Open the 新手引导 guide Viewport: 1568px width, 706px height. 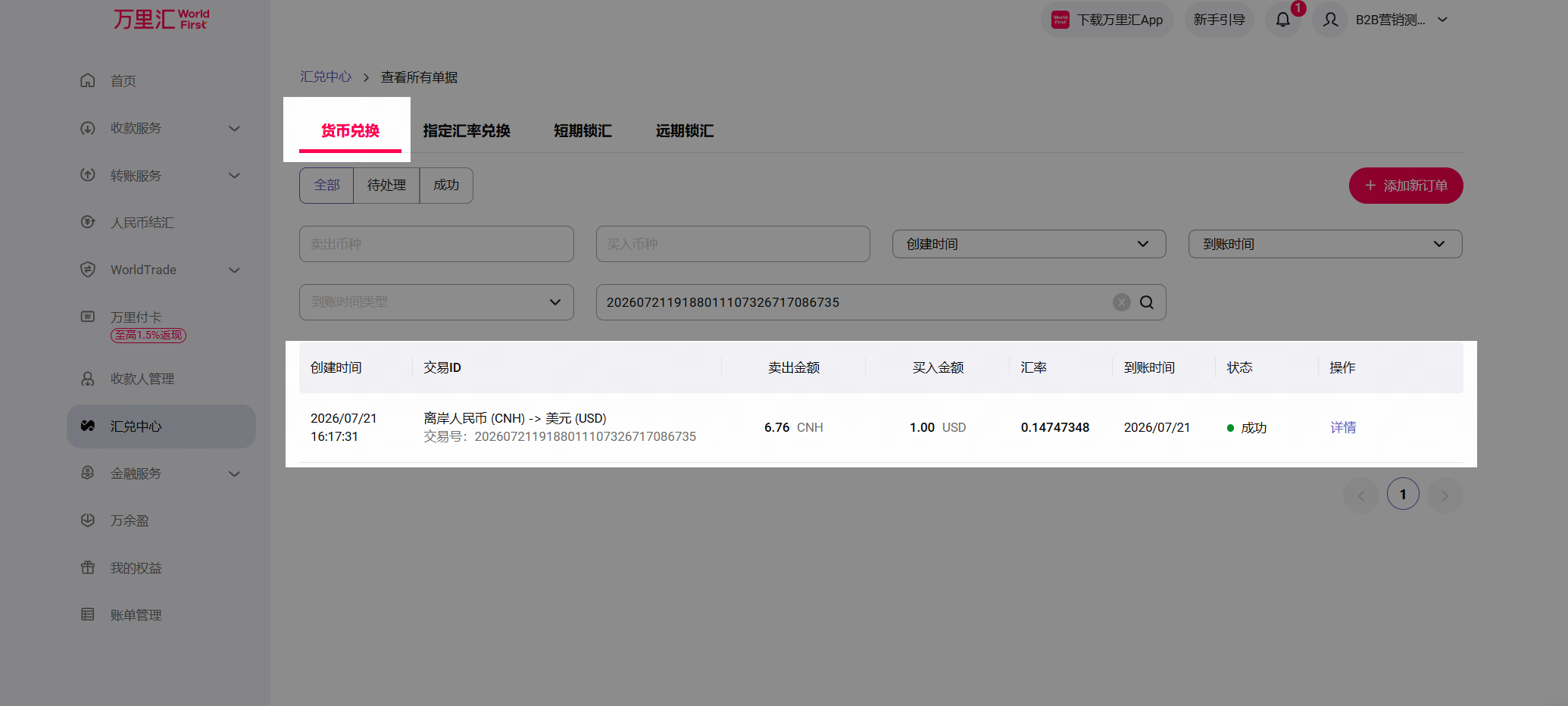tap(1219, 20)
